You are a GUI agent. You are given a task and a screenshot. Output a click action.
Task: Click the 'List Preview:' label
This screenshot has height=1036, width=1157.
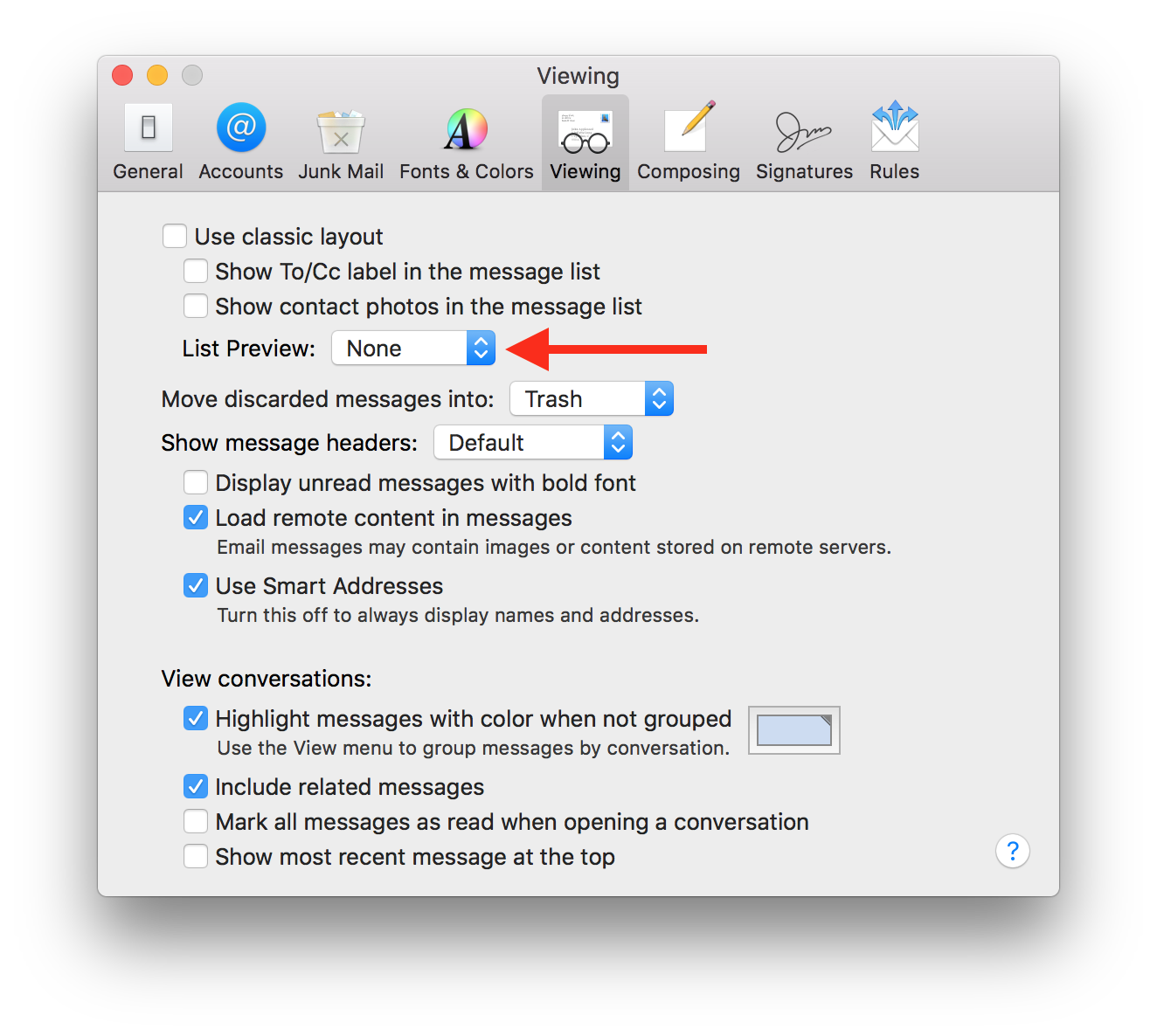249,349
